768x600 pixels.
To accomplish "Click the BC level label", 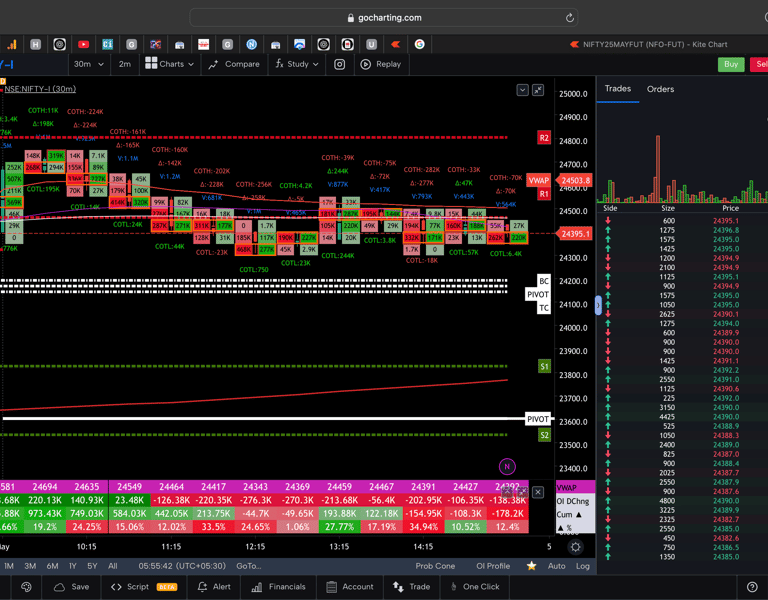I will (544, 281).
